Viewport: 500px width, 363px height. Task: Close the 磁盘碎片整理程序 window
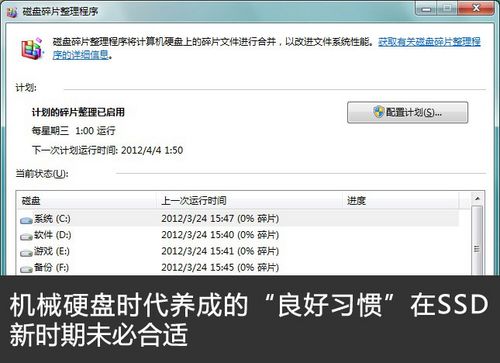pyautogui.click(x=476, y=9)
